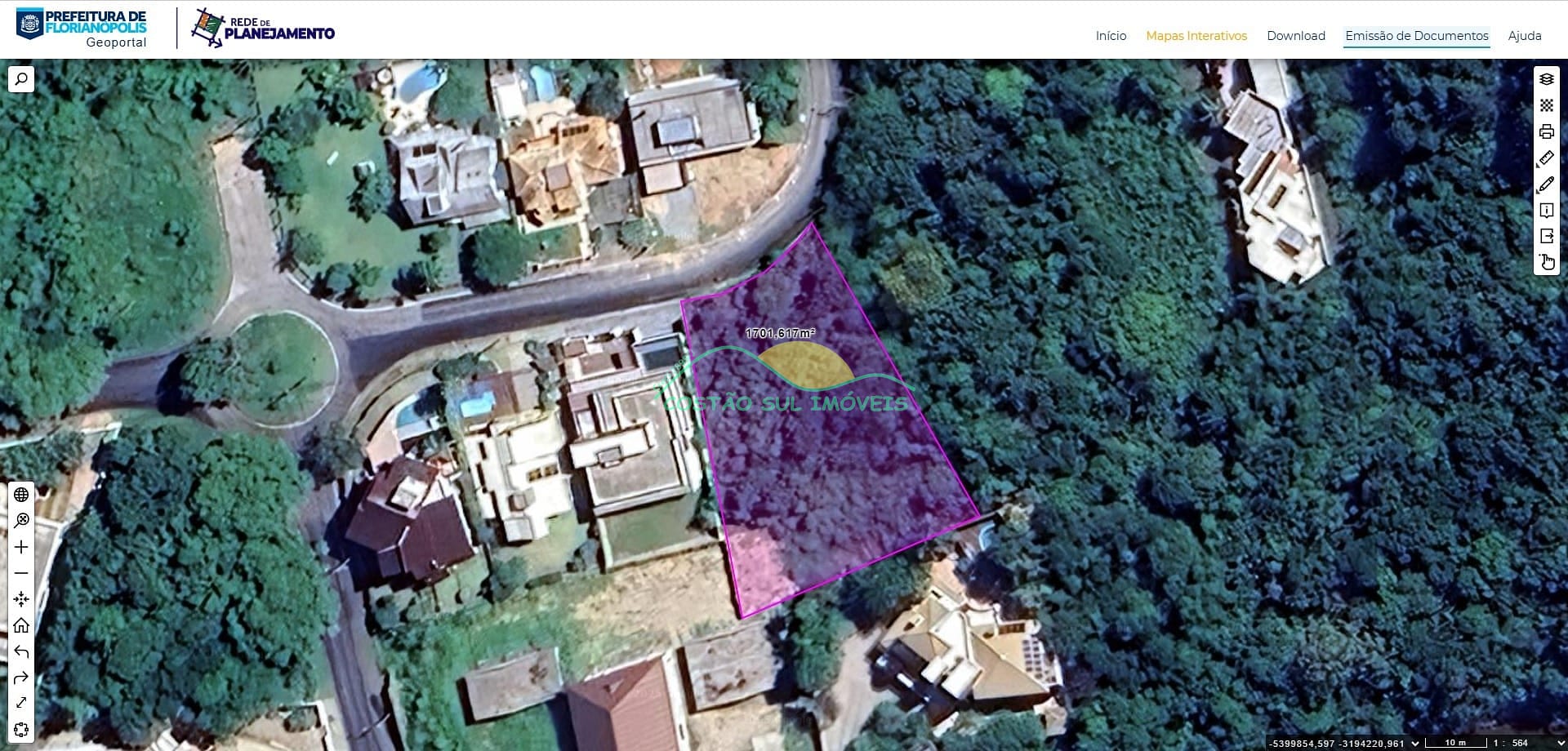This screenshot has width=1568, height=751.
Task: Select the feature information tool
Action: 1546,211
